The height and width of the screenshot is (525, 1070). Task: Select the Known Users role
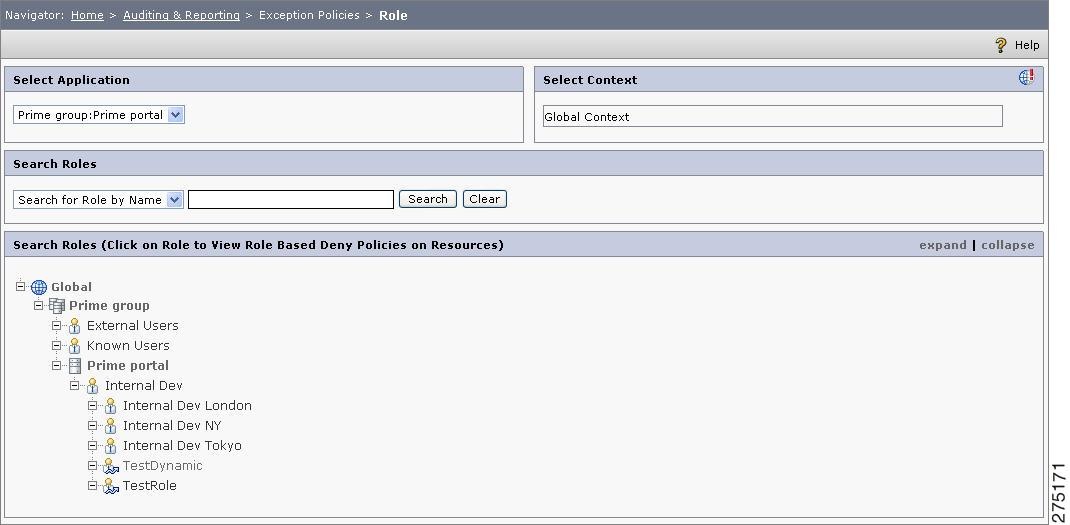point(128,345)
